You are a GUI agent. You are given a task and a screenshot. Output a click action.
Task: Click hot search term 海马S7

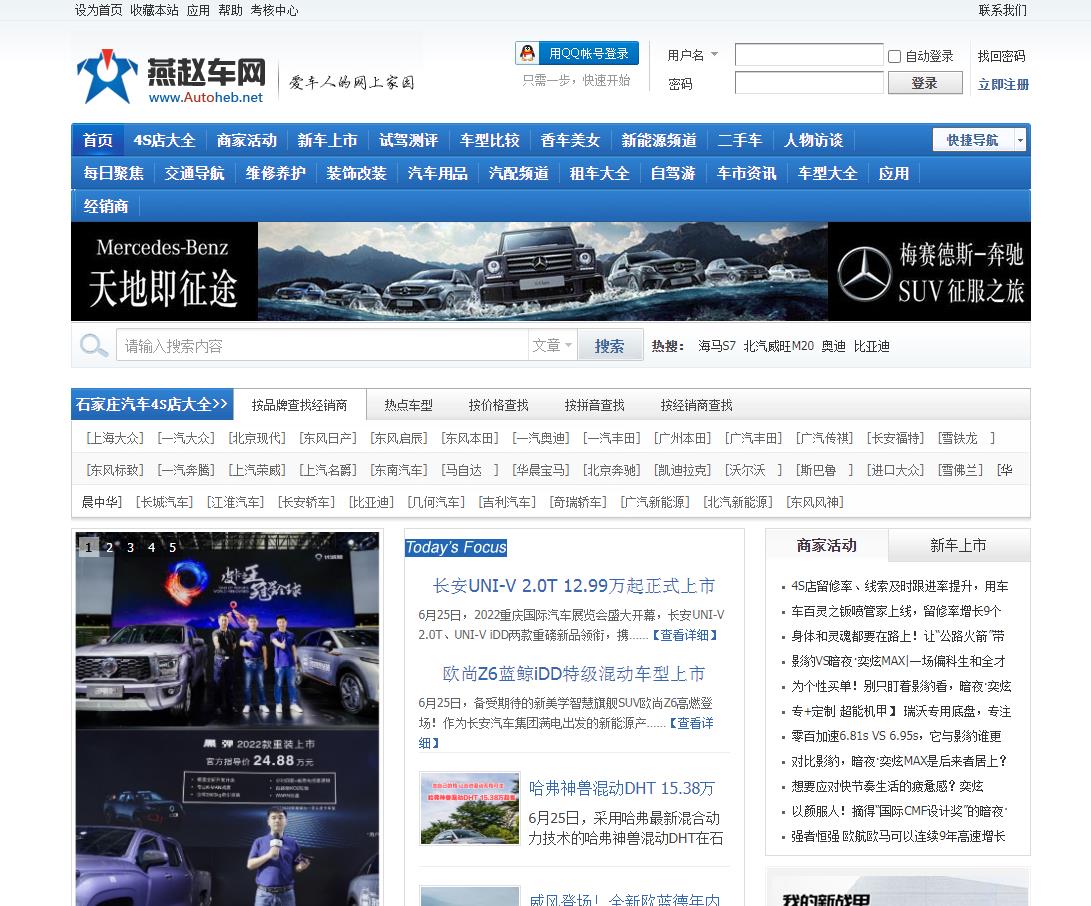717,346
